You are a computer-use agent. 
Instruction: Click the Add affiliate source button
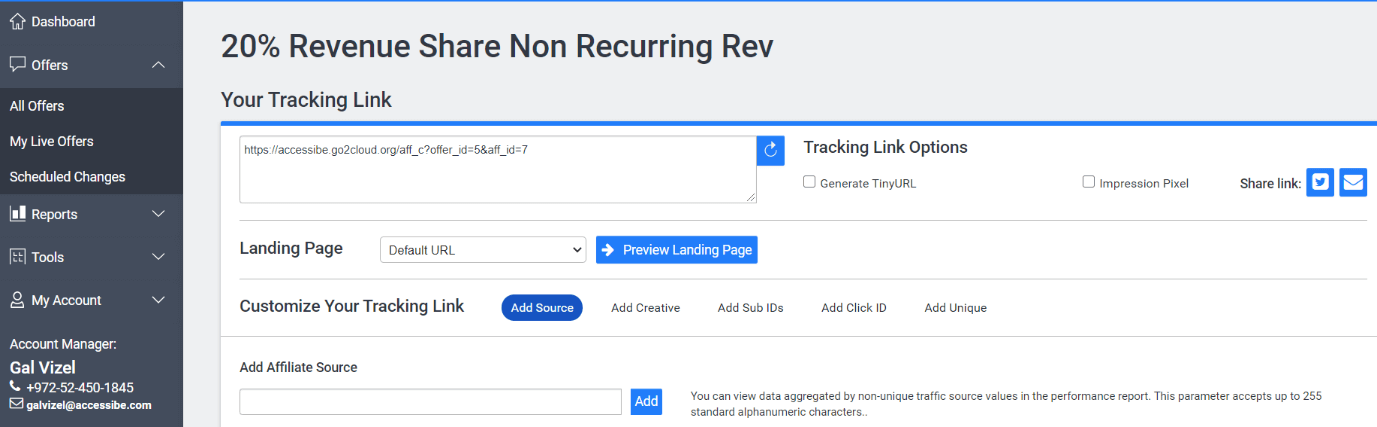[646, 401]
